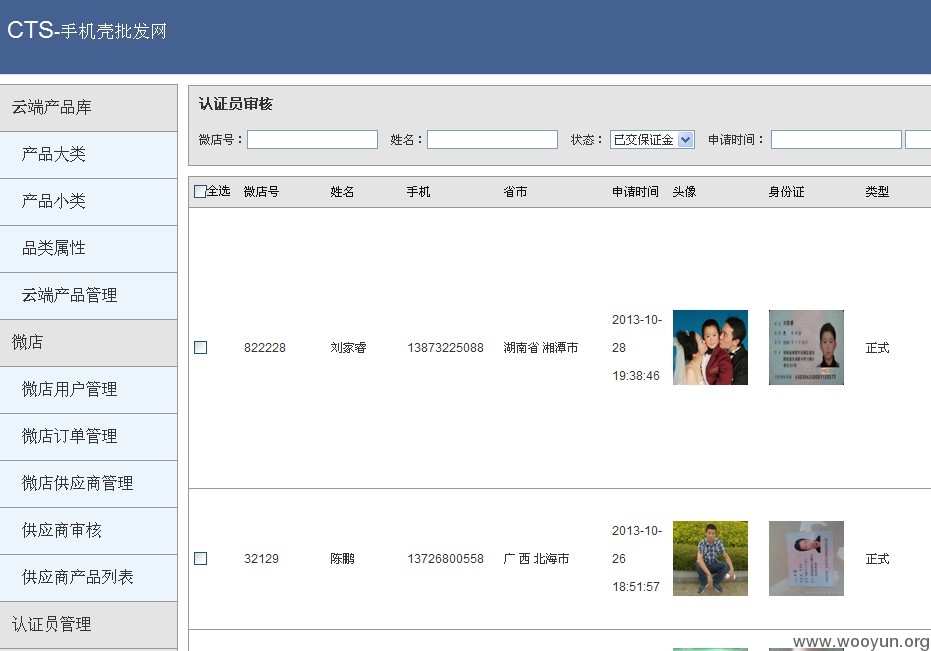The image size is (931, 651).
Task: Open the ID card image for 刘家睿
Action: (x=806, y=347)
